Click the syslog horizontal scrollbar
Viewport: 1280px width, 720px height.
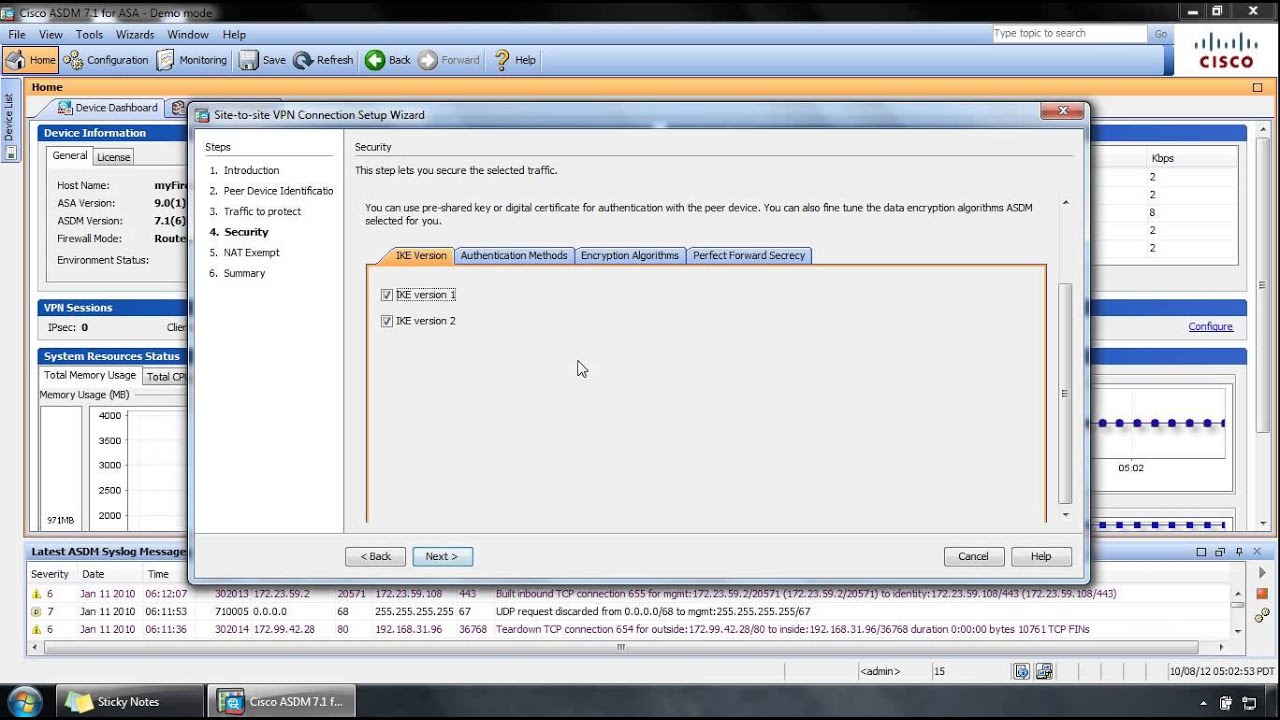click(x=620, y=647)
